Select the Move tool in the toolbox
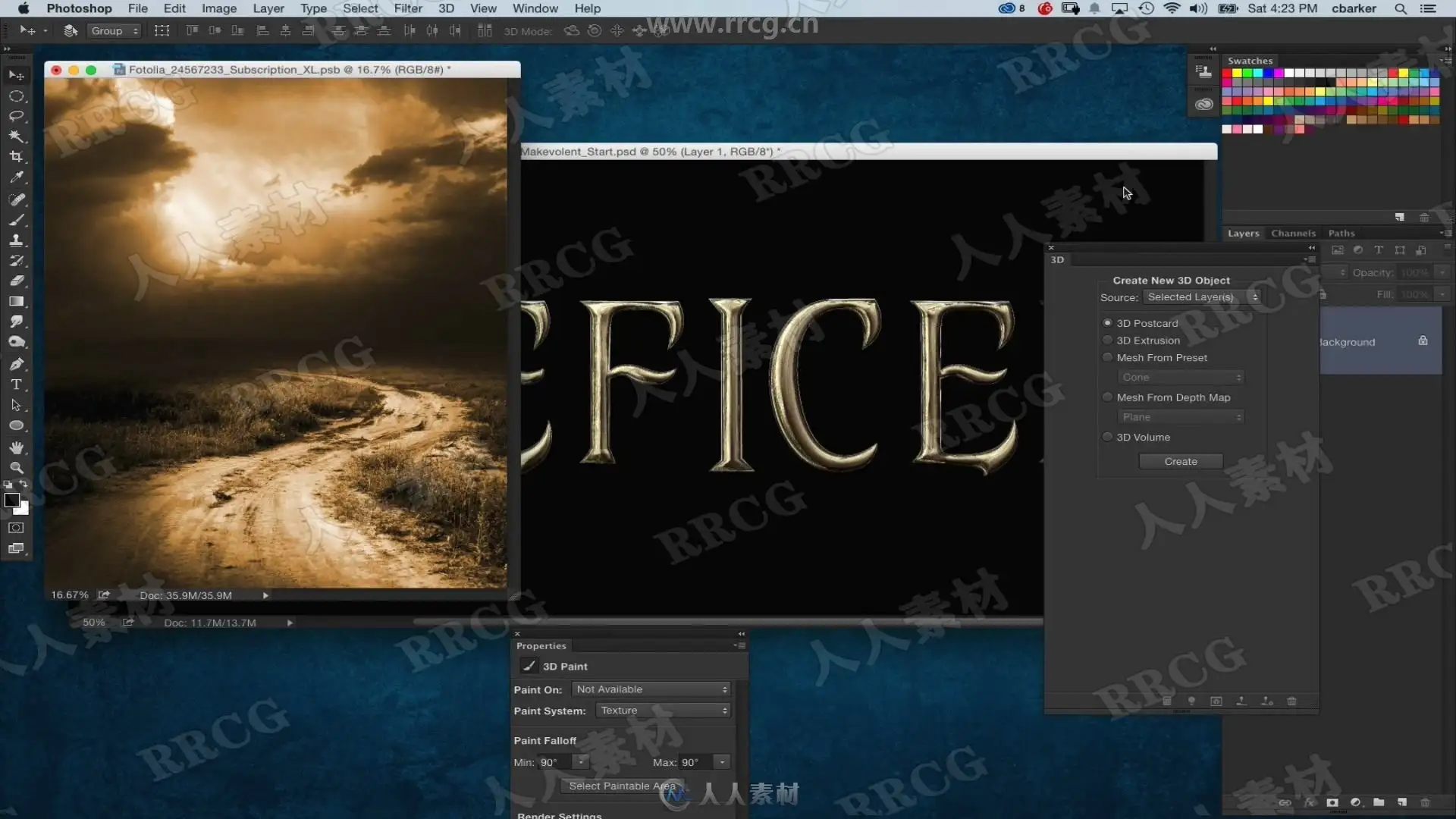 point(16,75)
